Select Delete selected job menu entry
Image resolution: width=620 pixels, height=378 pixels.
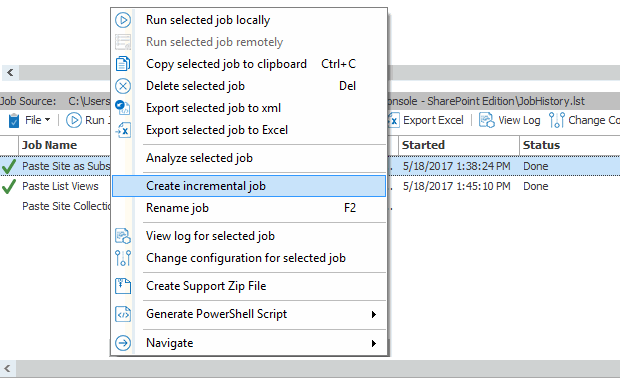click(249, 86)
